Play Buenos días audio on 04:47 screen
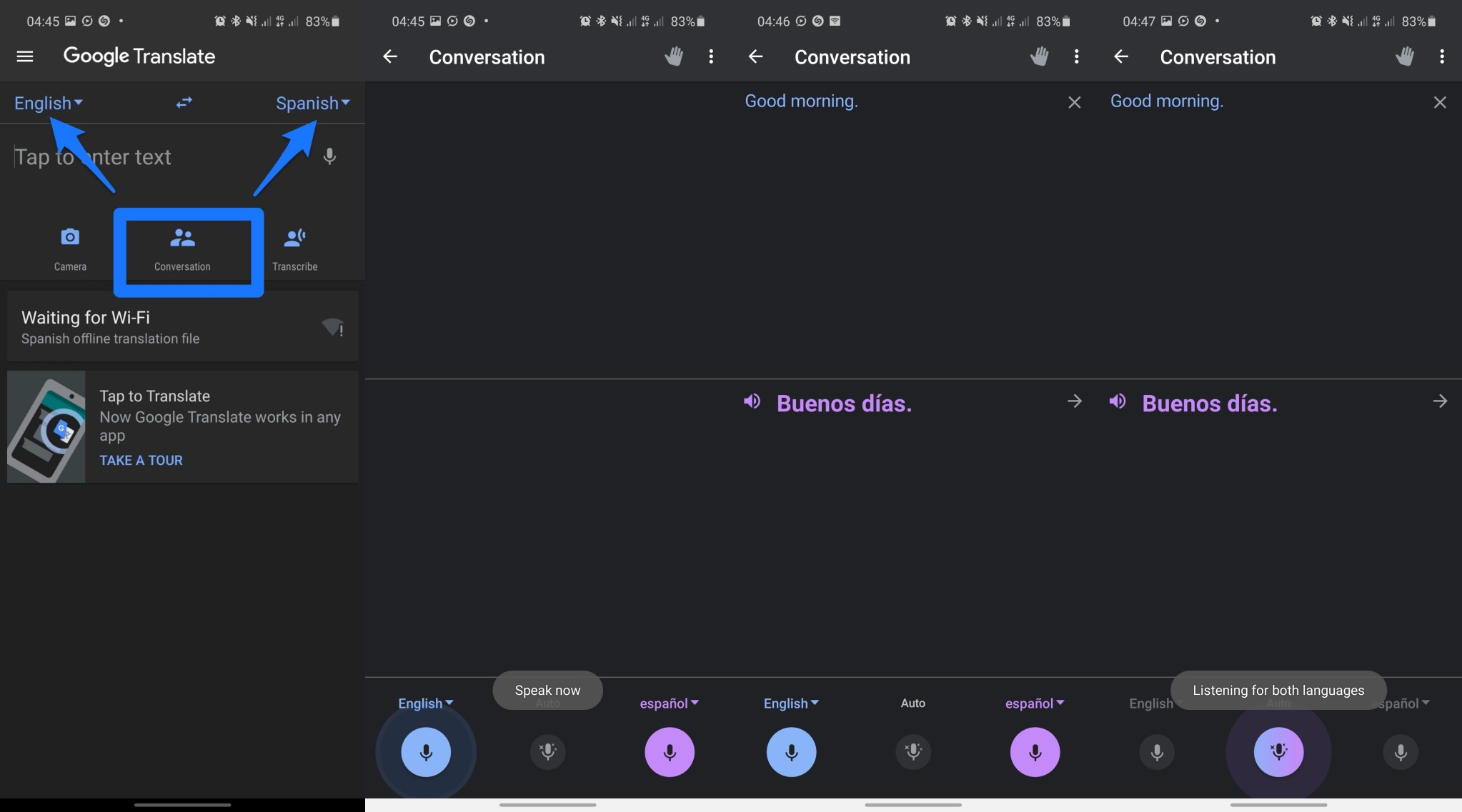The width and height of the screenshot is (1462, 812). [1118, 401]
